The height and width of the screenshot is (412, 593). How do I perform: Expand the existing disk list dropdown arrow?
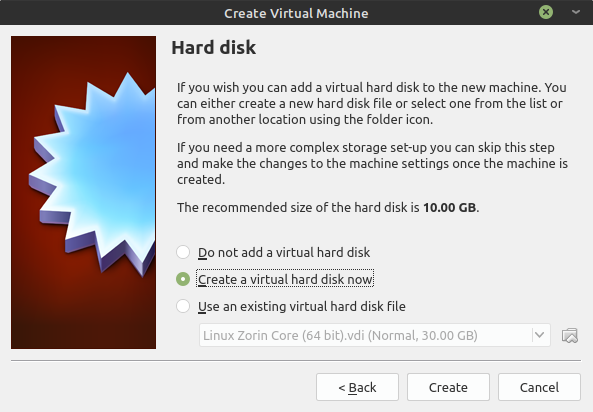tap(540, 335)
